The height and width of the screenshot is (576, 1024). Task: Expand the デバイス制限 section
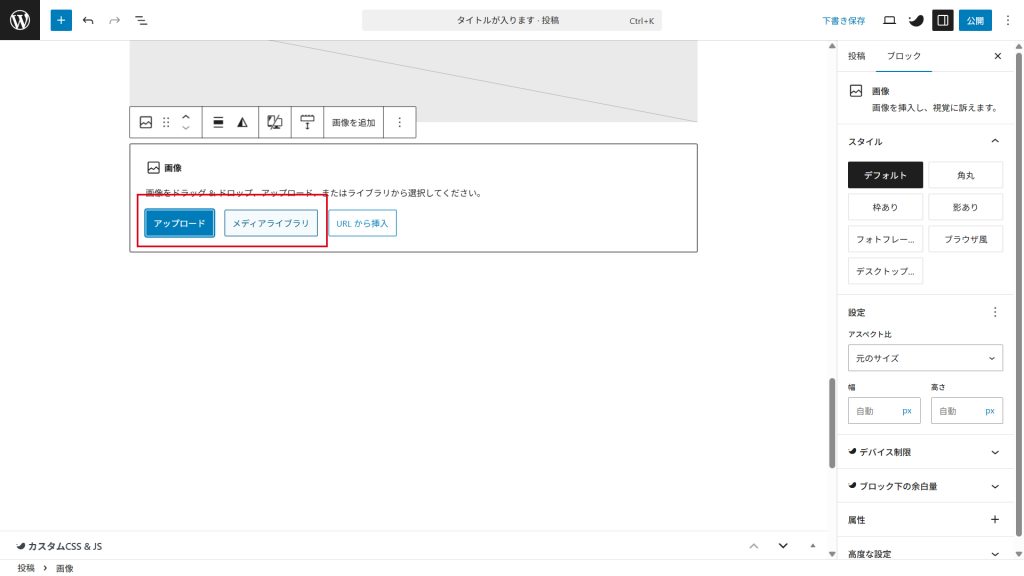[x=925, y=452]
